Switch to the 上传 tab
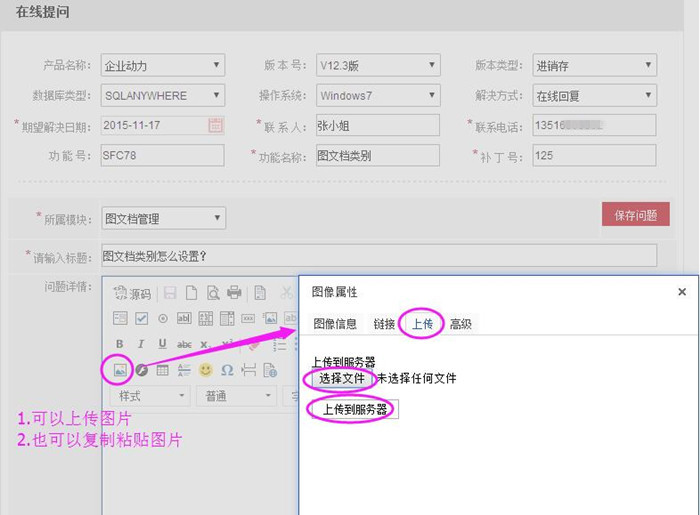 tap(422, 324)
